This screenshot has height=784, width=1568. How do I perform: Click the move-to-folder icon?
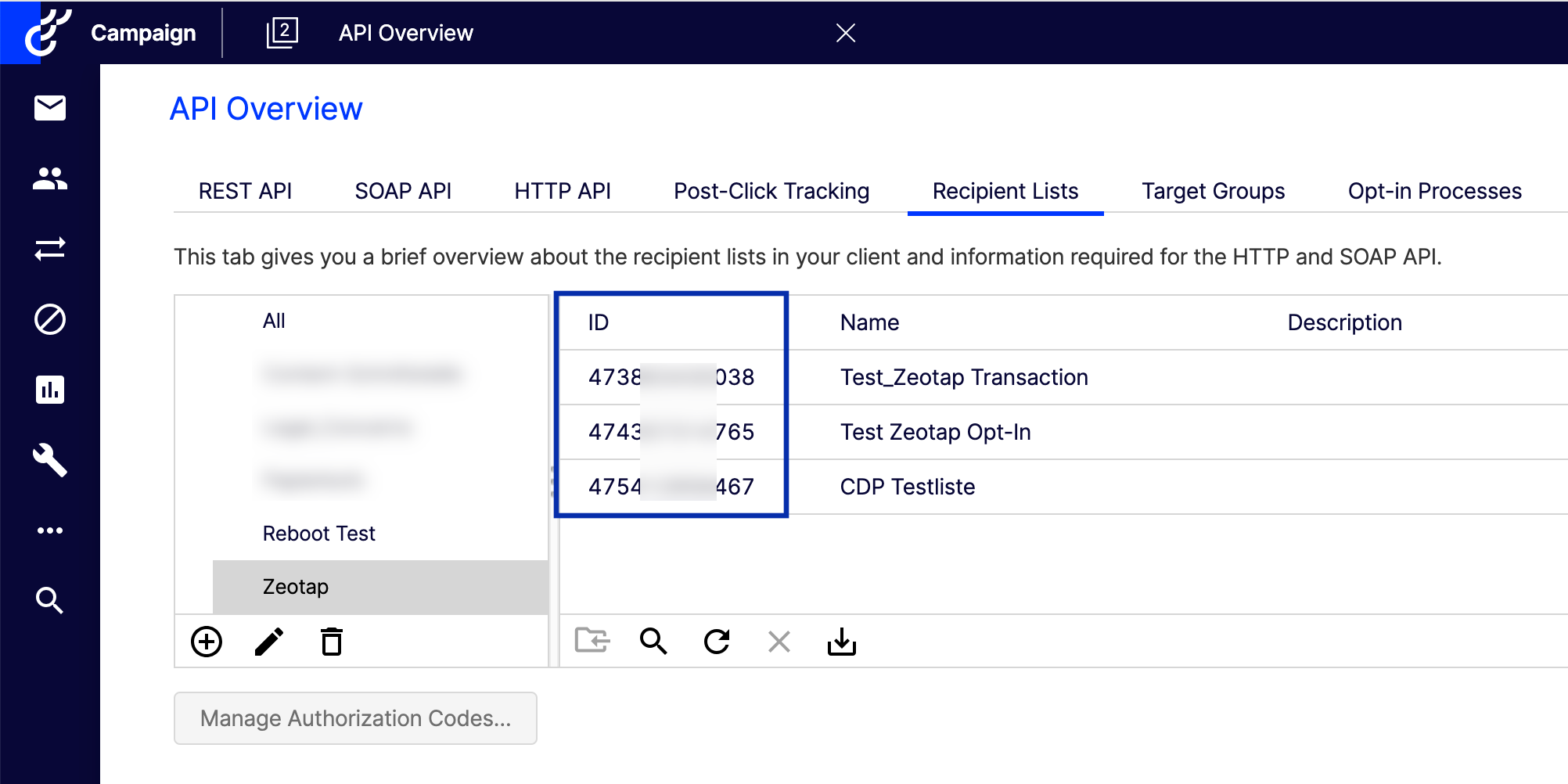[592, 640]
